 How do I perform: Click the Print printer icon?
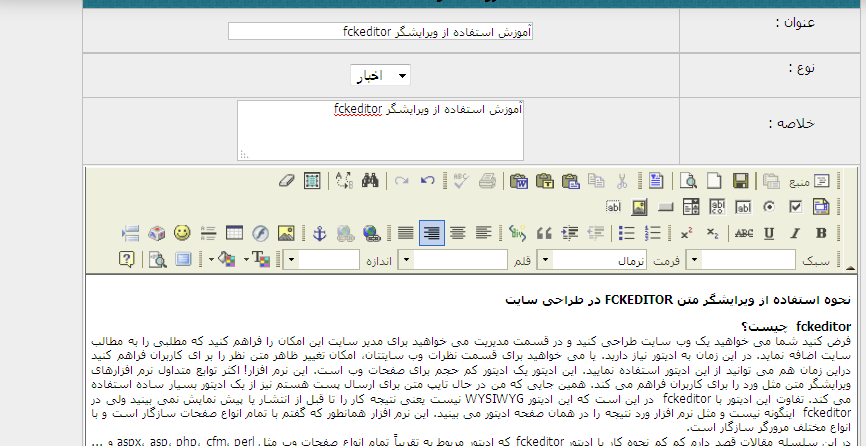[487, 180]
